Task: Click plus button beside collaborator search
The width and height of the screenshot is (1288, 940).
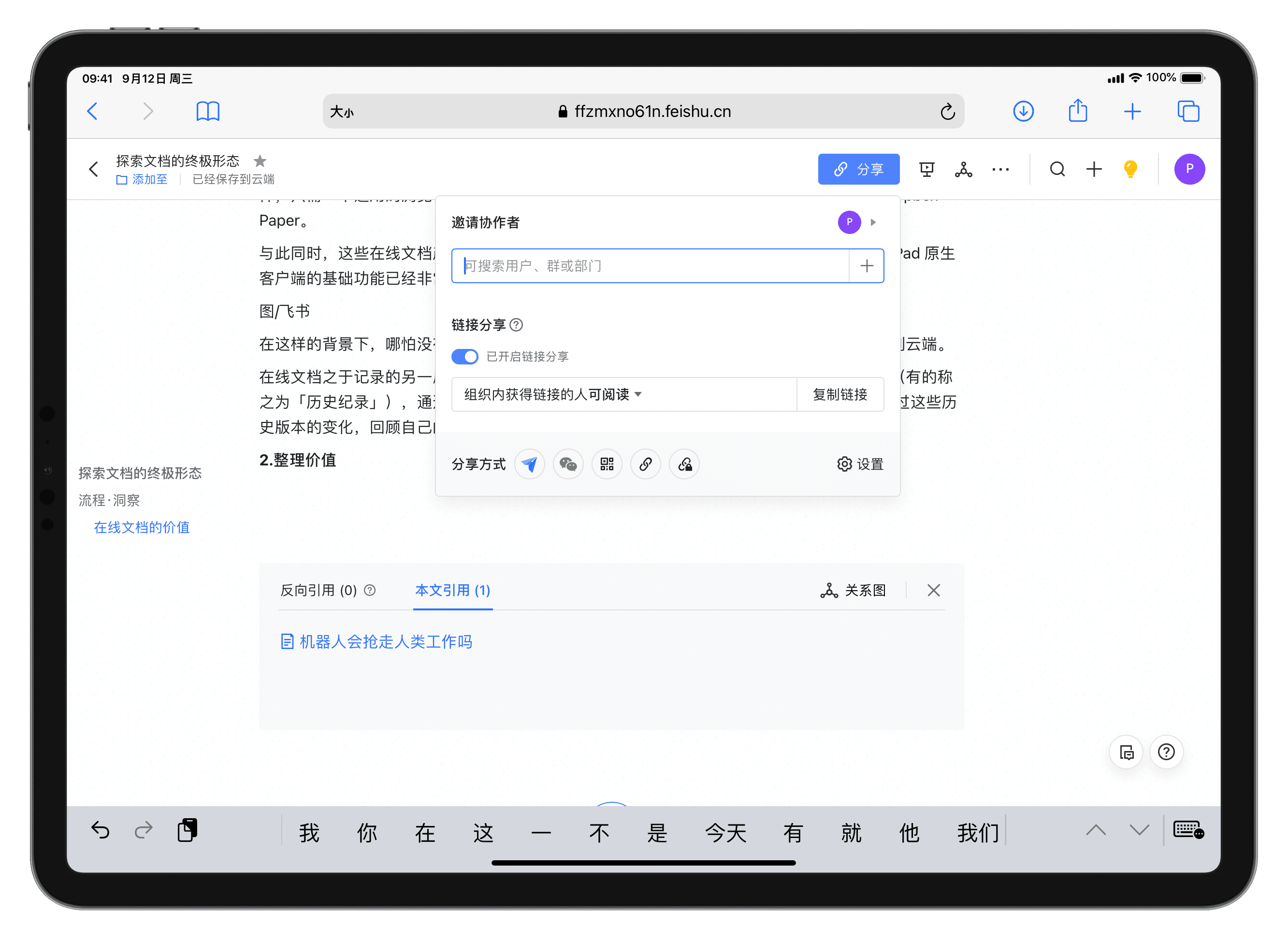Action: (x=867, y=266)
